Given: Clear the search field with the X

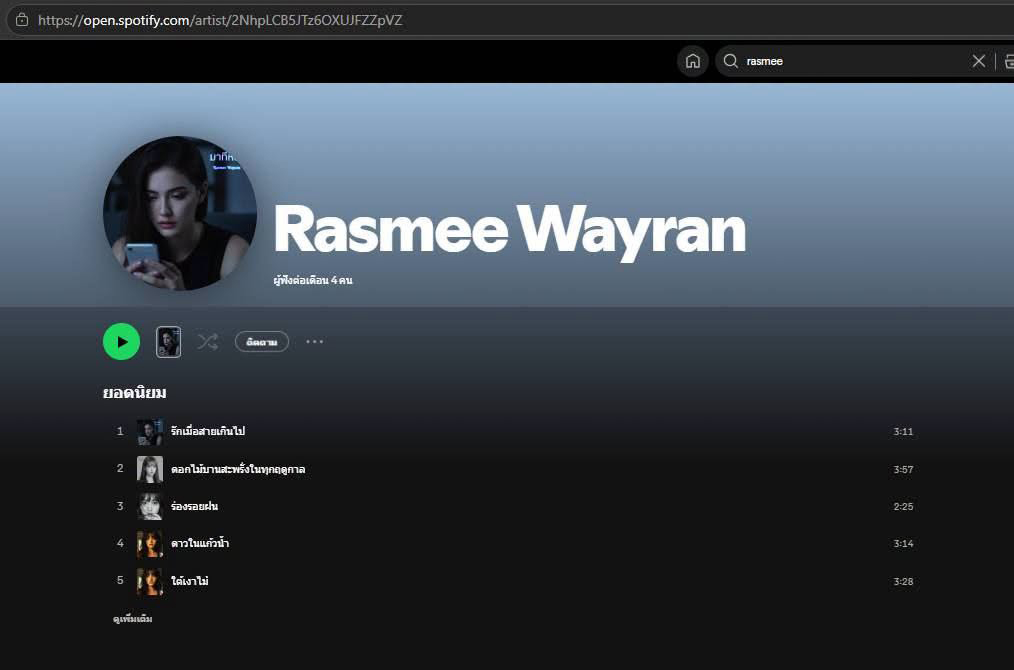Looking at the screenshot, I should (978, 61).
